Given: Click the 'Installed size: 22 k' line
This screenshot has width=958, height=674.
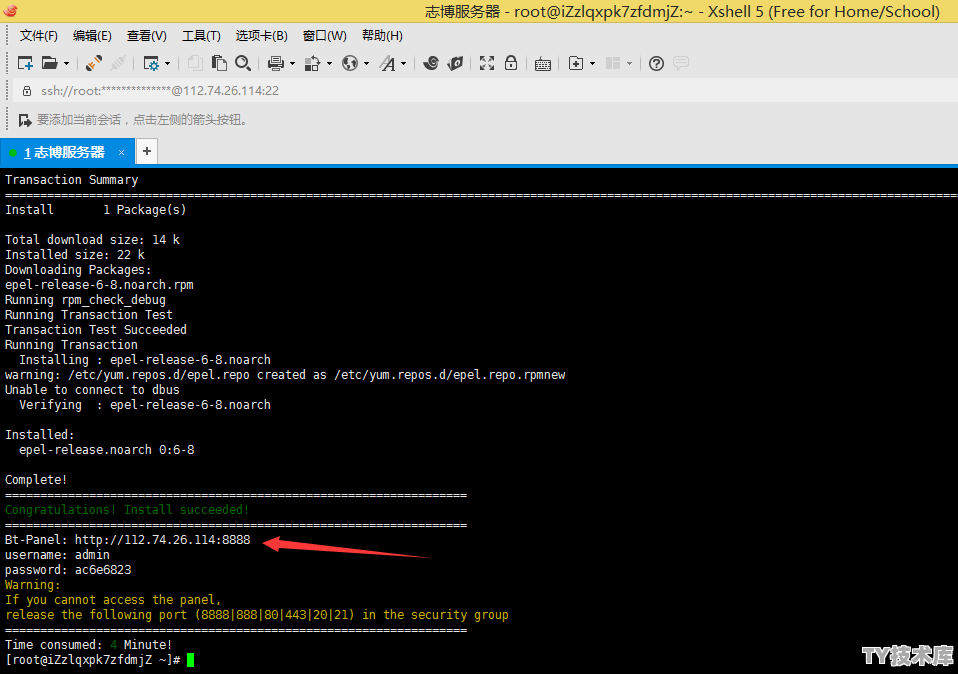Looking at the screenshot, I should 75,255.
